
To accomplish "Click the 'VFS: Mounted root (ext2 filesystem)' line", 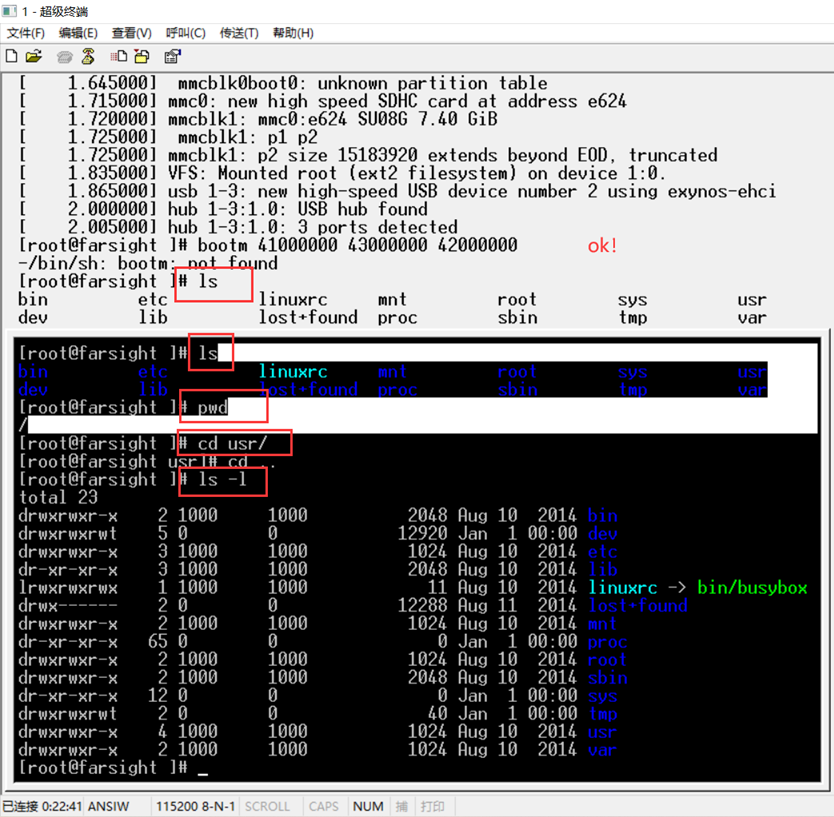I will pyautogui.click(x=342, y=173).
